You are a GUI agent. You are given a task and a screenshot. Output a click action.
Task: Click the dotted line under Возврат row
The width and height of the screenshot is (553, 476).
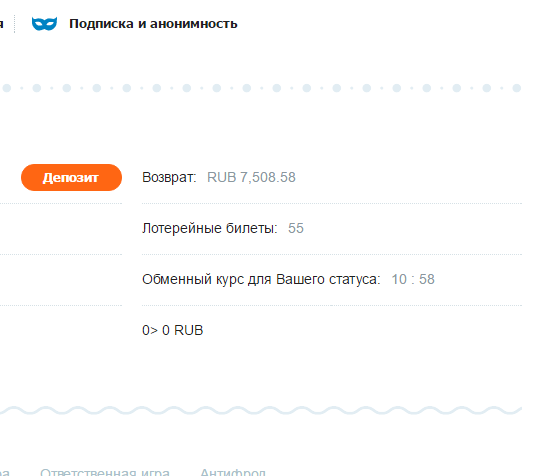(332, 203)
